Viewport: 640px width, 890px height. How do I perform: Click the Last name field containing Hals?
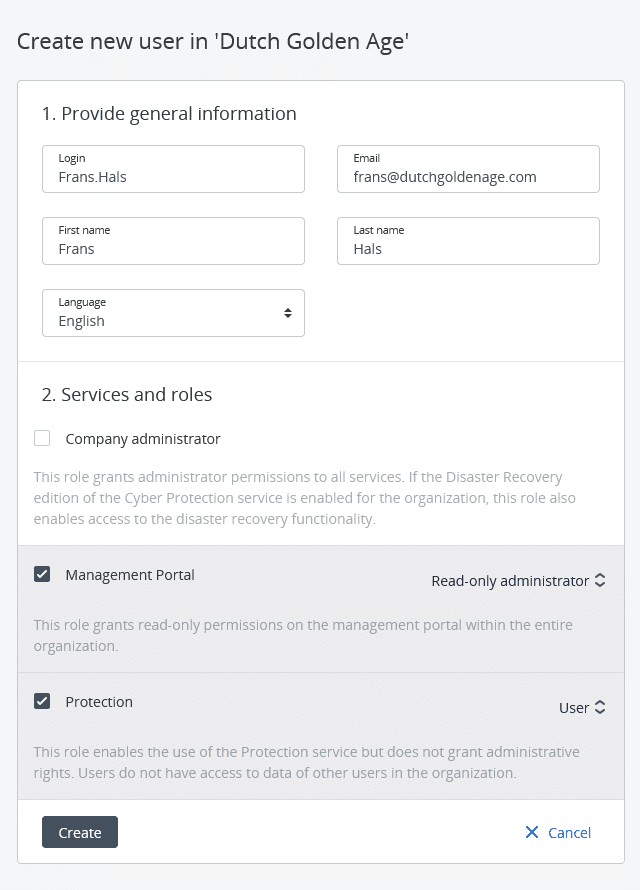pyautogui.click(x=468, y=241)
